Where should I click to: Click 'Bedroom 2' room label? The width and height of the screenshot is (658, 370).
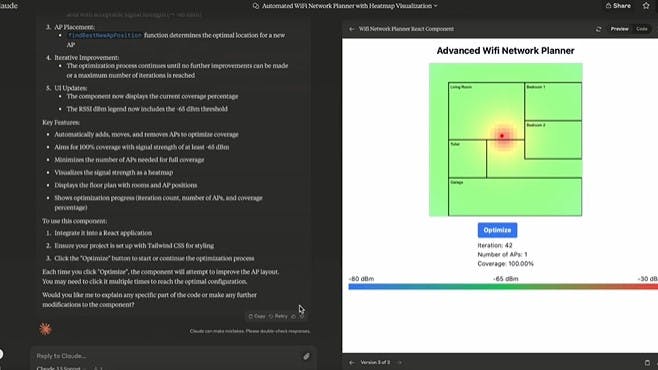[x=535, y=125]
